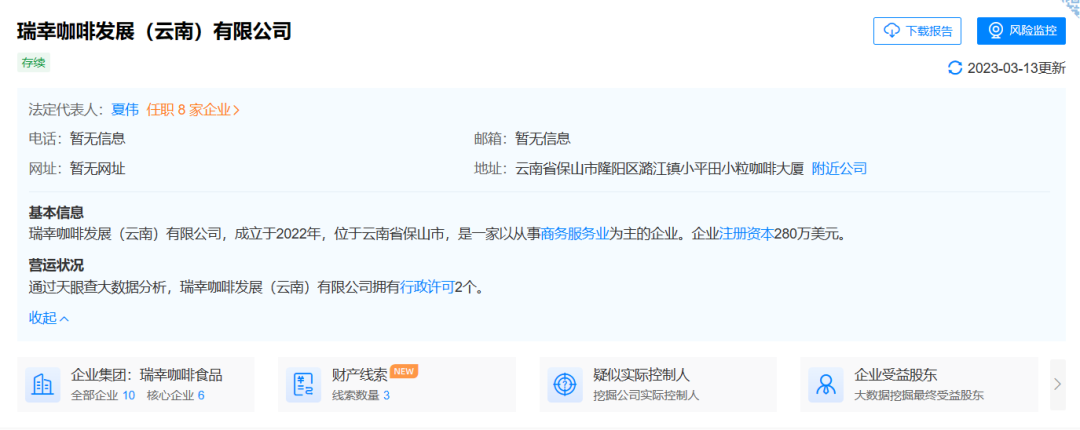Open 企业受益股东 card title
This screenshot has width=1080, height=430.
(x=895, y=375)
